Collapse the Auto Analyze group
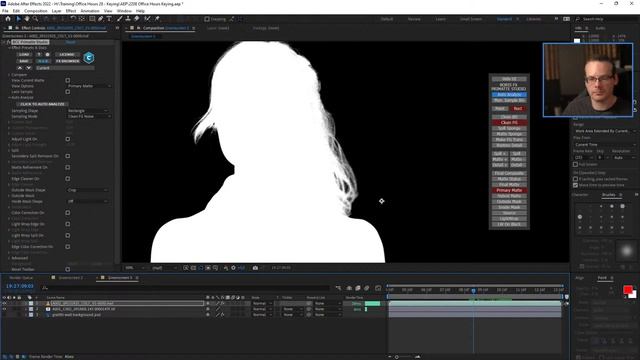The height and width of the screenshot is (360, 640). point(9,98)
